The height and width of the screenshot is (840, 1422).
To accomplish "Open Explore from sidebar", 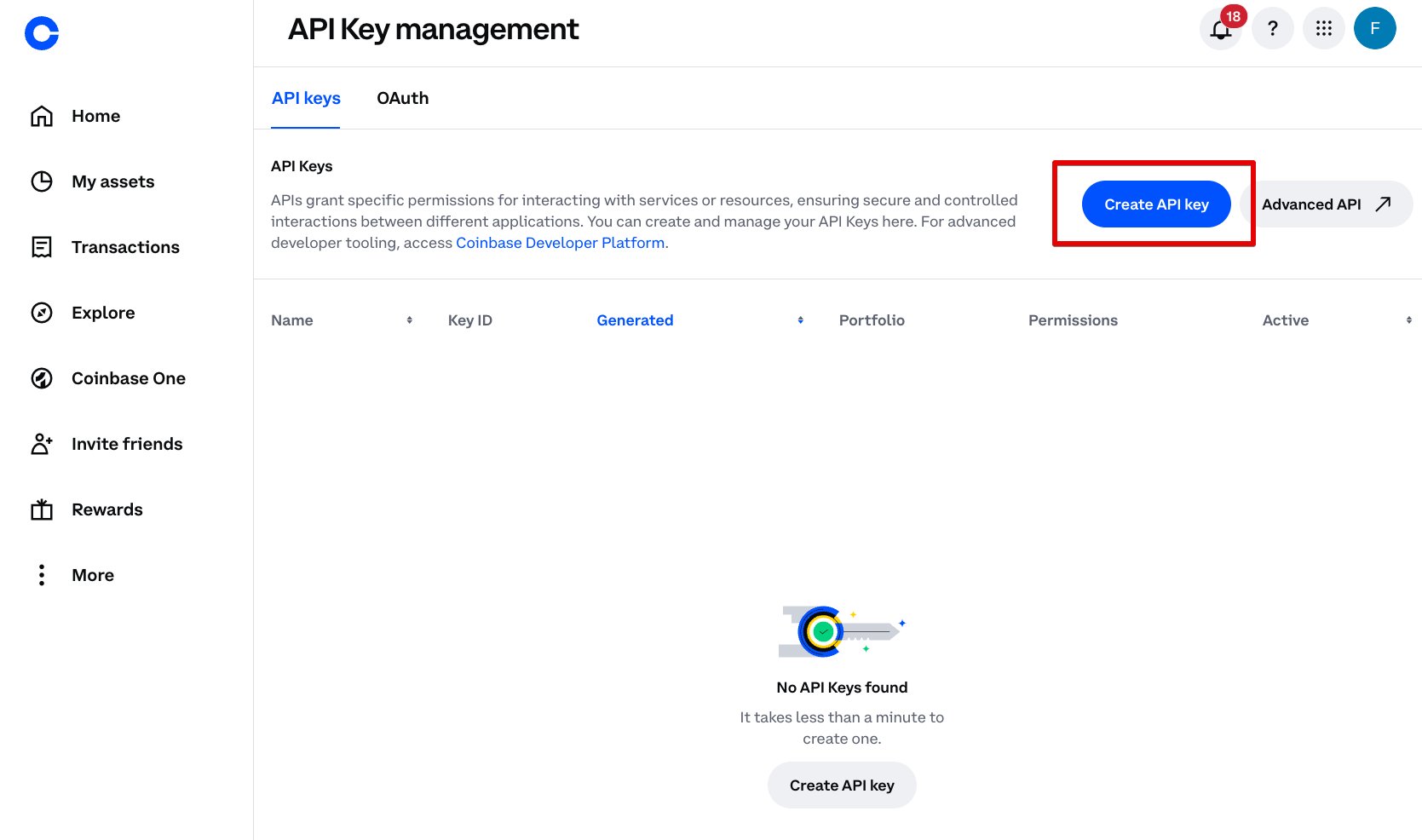I will [x=103, y=313].
